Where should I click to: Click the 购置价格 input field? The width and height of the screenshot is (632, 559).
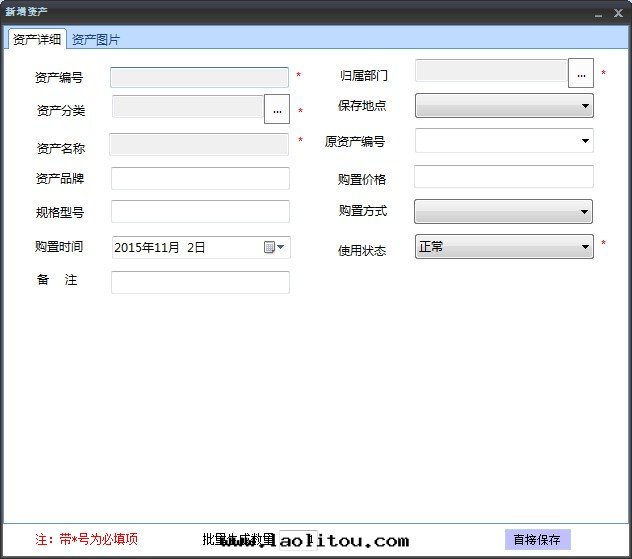pos(503,177)
